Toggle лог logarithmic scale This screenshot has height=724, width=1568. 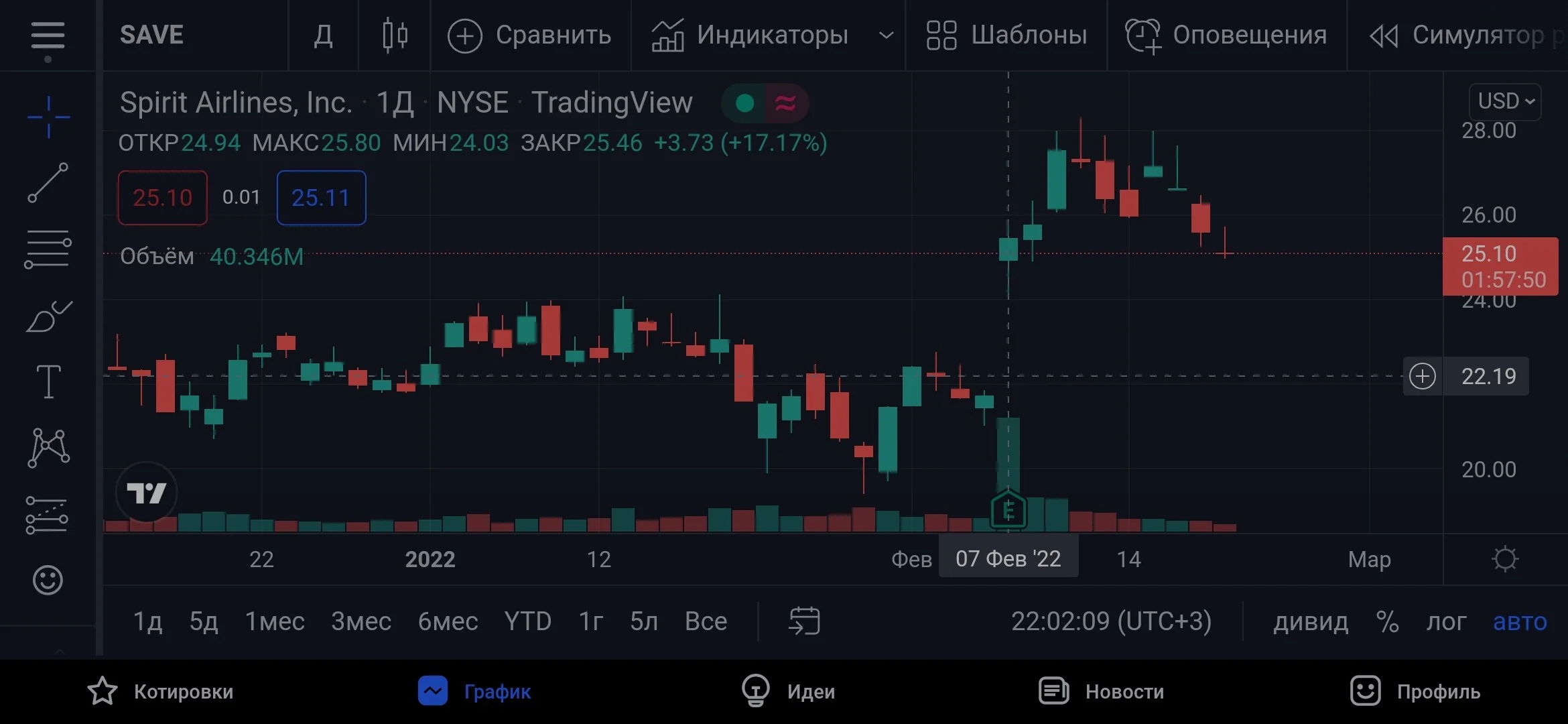point(1446,622)
